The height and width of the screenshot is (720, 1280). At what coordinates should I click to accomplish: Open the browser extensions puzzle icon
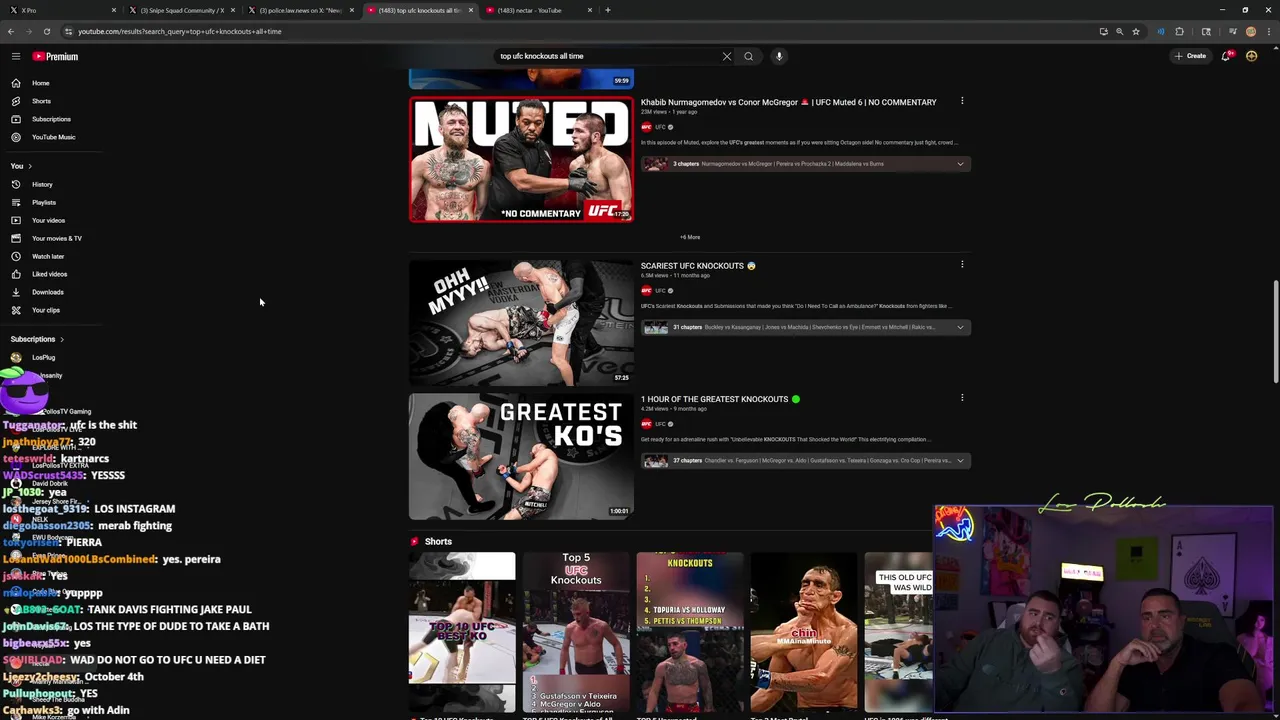(1179, 31)
